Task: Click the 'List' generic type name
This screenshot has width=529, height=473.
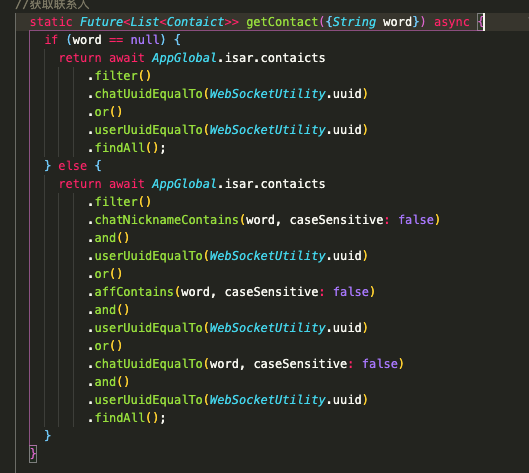Action: coord(144,22)
